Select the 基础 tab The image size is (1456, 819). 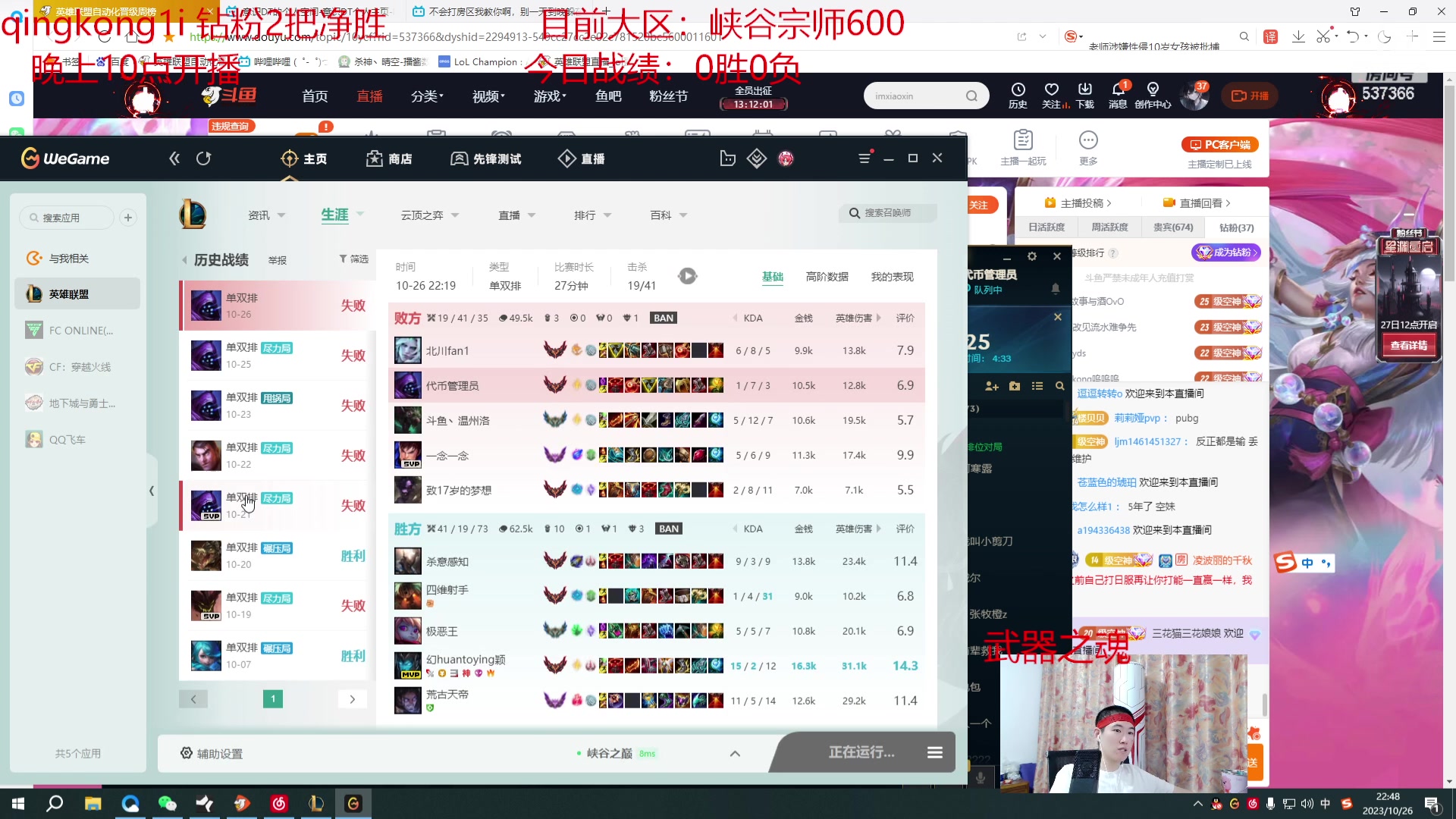[772, 277]
